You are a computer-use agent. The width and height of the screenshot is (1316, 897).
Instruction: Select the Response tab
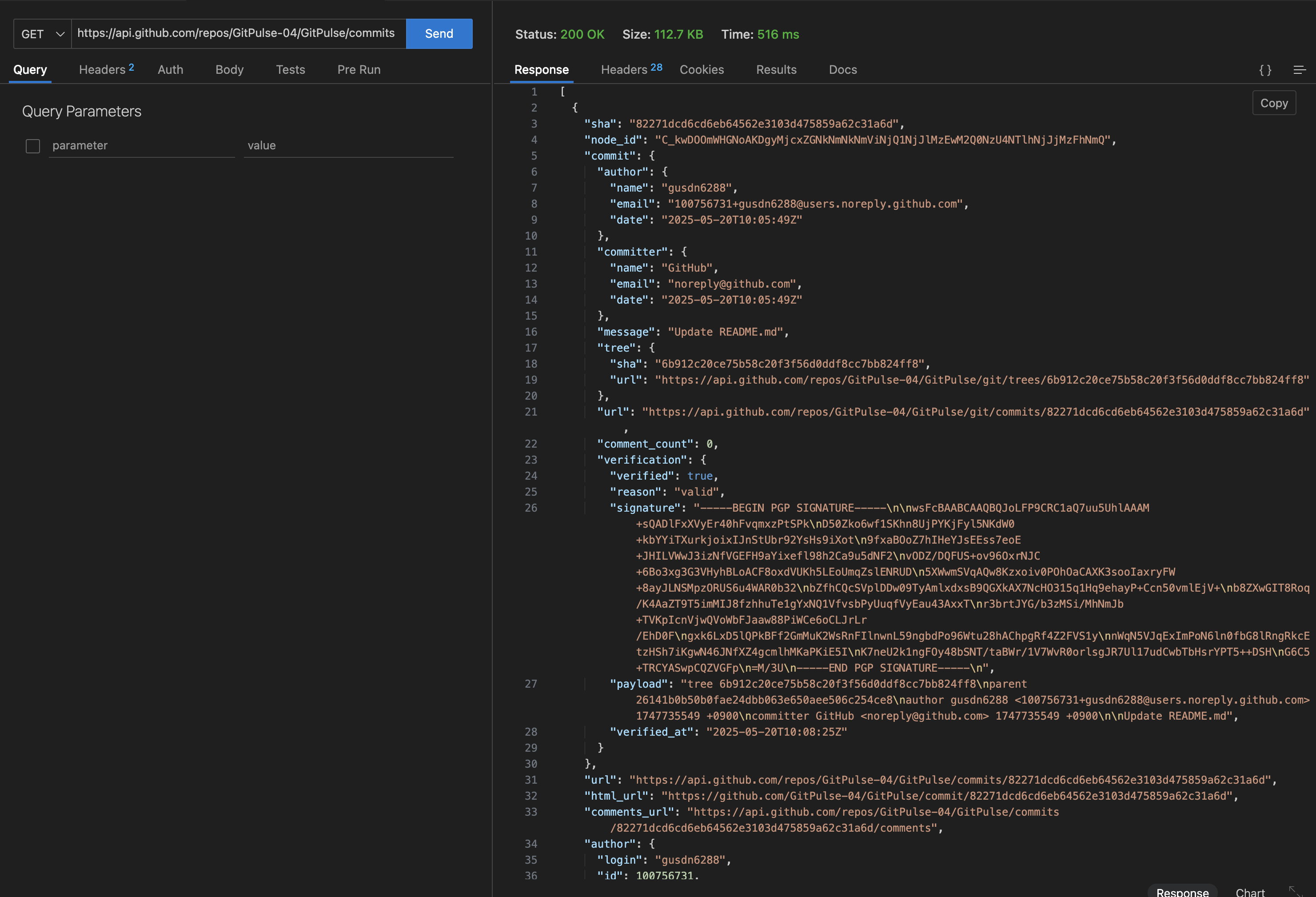coord(541,70)
